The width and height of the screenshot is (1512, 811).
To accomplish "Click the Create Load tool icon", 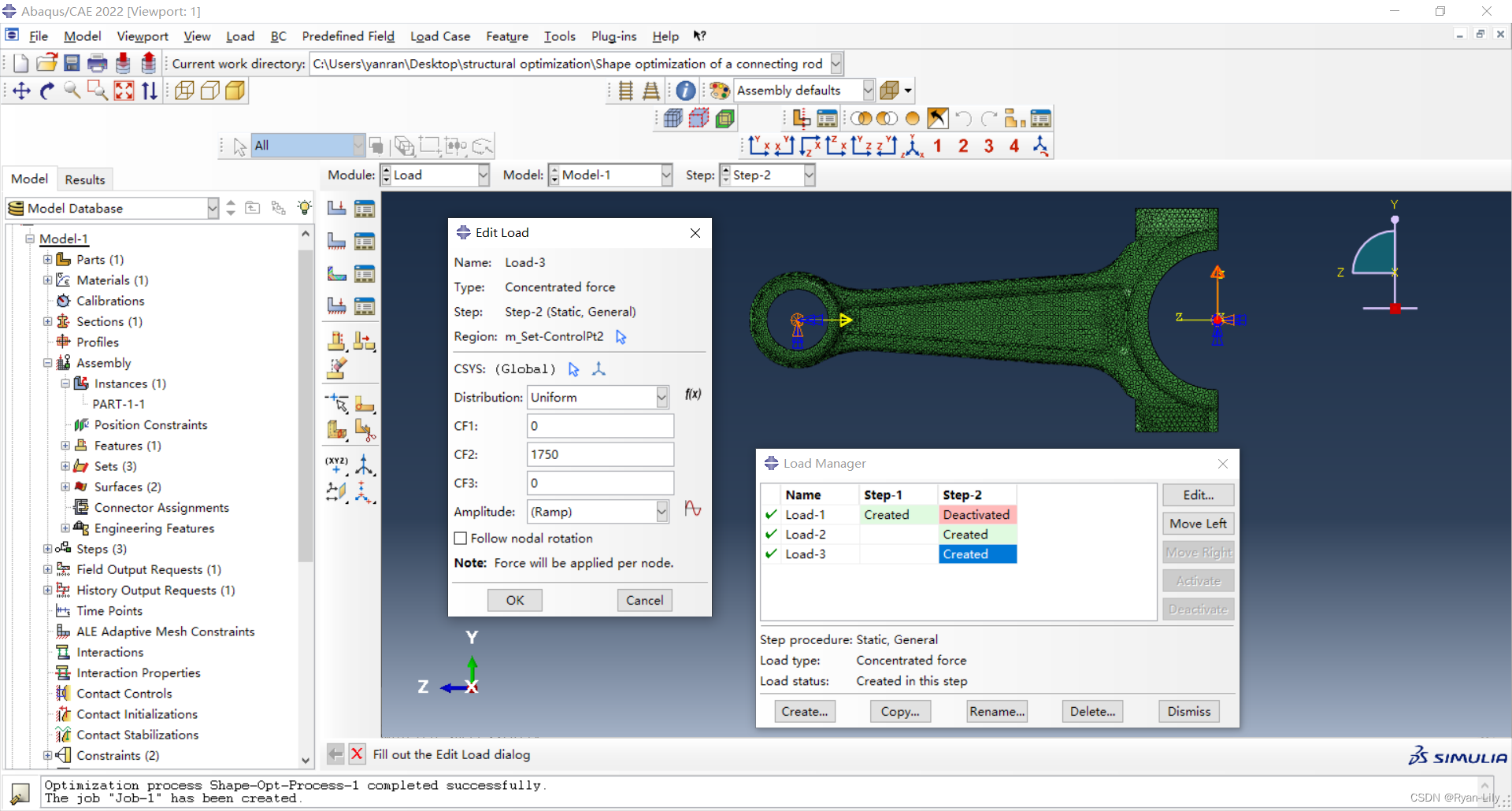I will (x=337, y=208).
